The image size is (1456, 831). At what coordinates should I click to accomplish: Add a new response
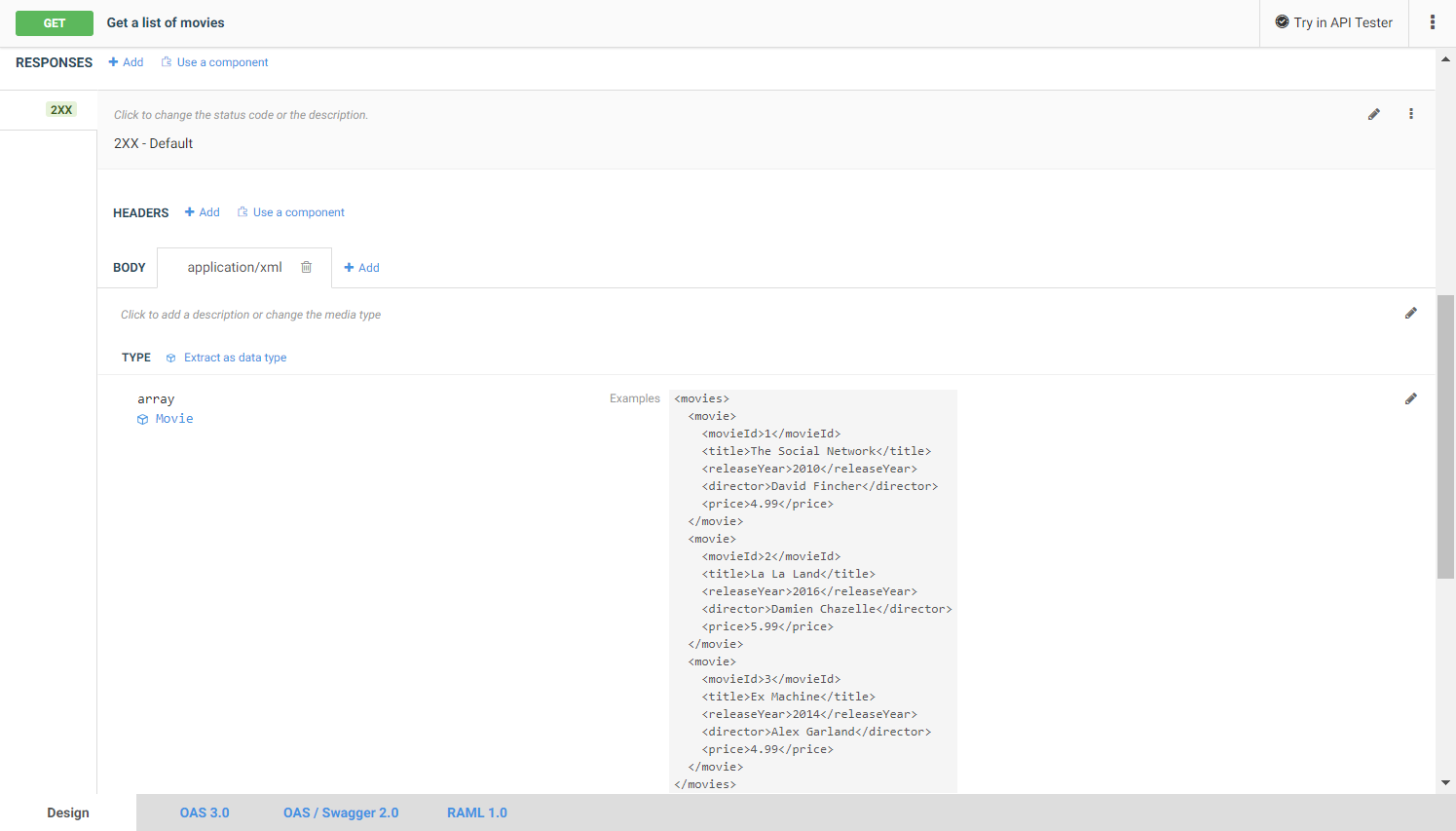[126, 62]
